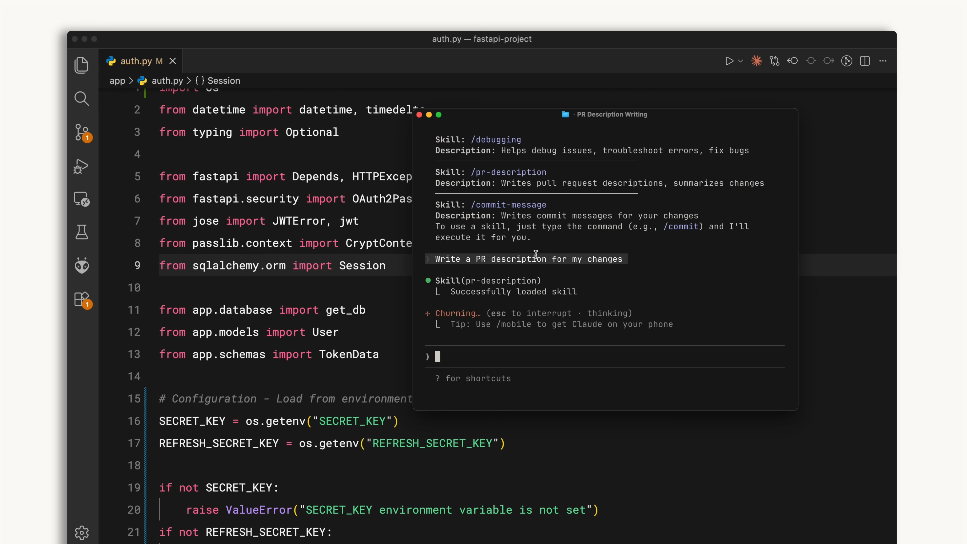Click line number 20 in gutter
Viewport: 967px width, 544px height.
(x=134, y=510)
